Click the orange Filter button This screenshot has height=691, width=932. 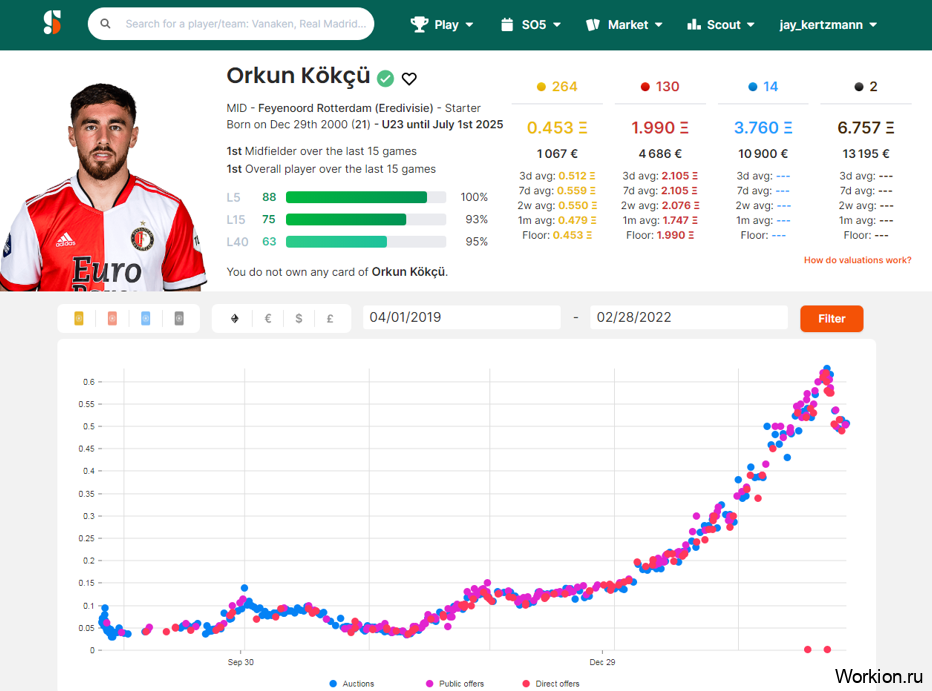[x=832, y=318]
